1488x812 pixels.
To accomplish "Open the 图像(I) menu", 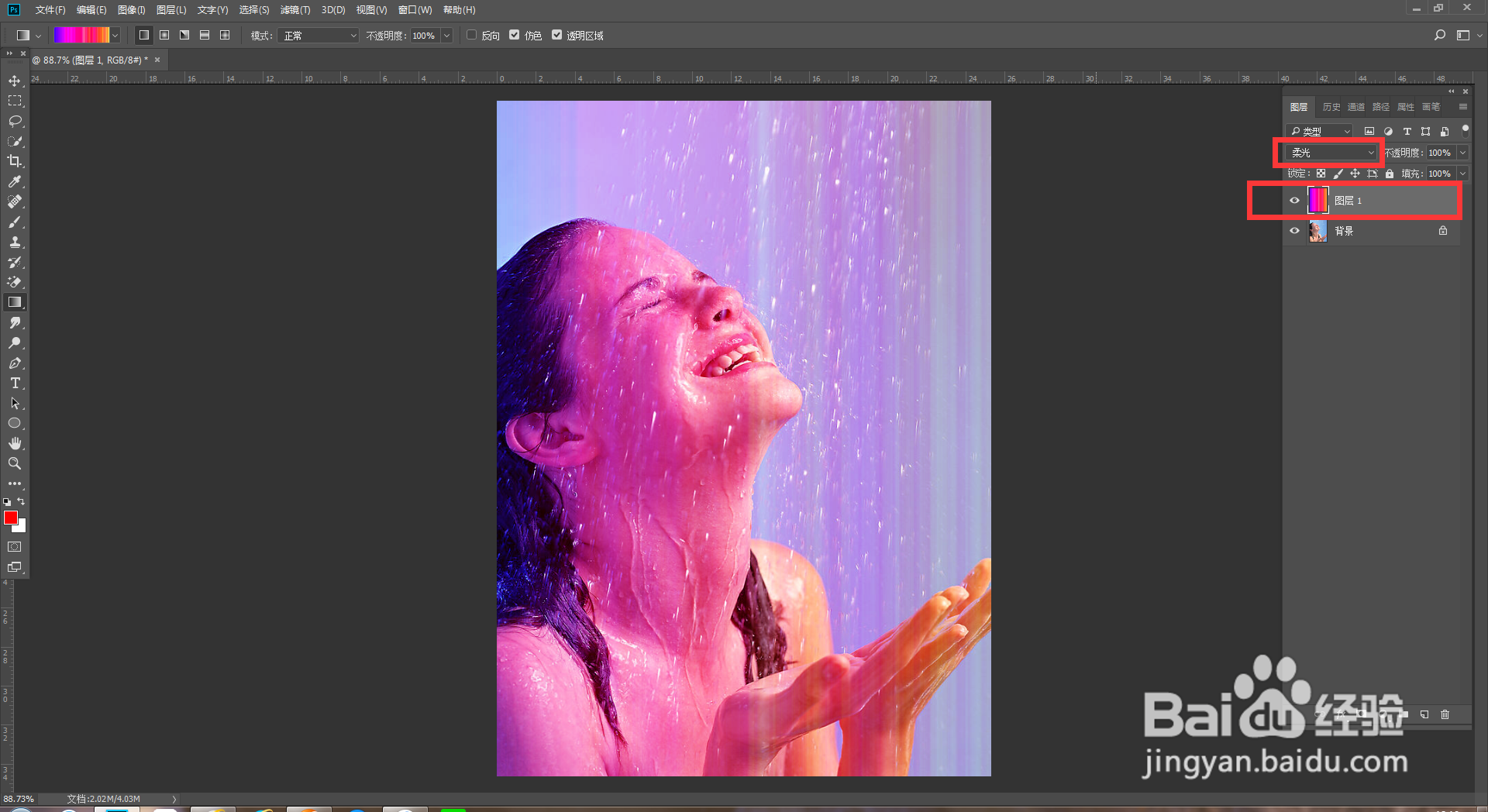I will pyautogui.click(x=132, y=10).
